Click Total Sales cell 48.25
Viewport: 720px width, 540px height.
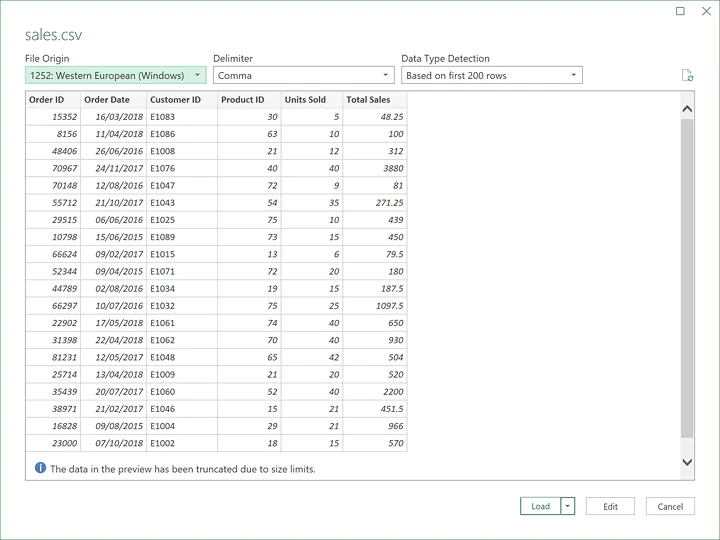pyautogui.click(x=375, y=117)
